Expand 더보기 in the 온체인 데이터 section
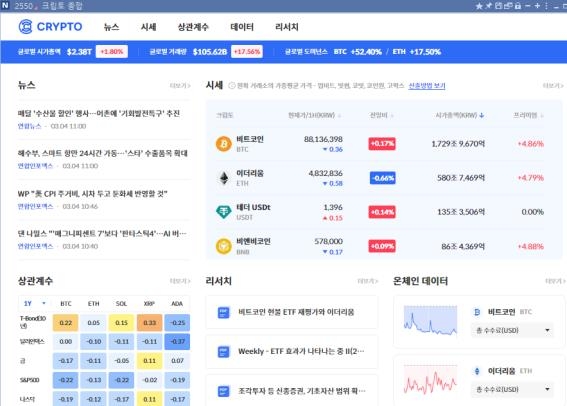This screenshot has width=567, height=406. (x=554, y=281)
